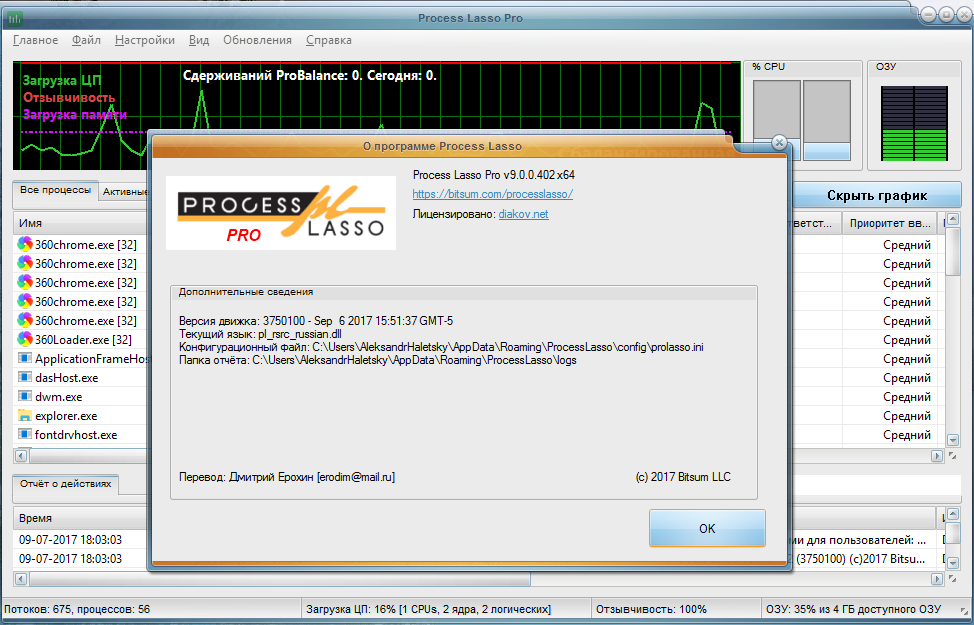
Task: Click Средний priority in dwm.exe row
Action: pyautogui.click(x=906, y=397)
